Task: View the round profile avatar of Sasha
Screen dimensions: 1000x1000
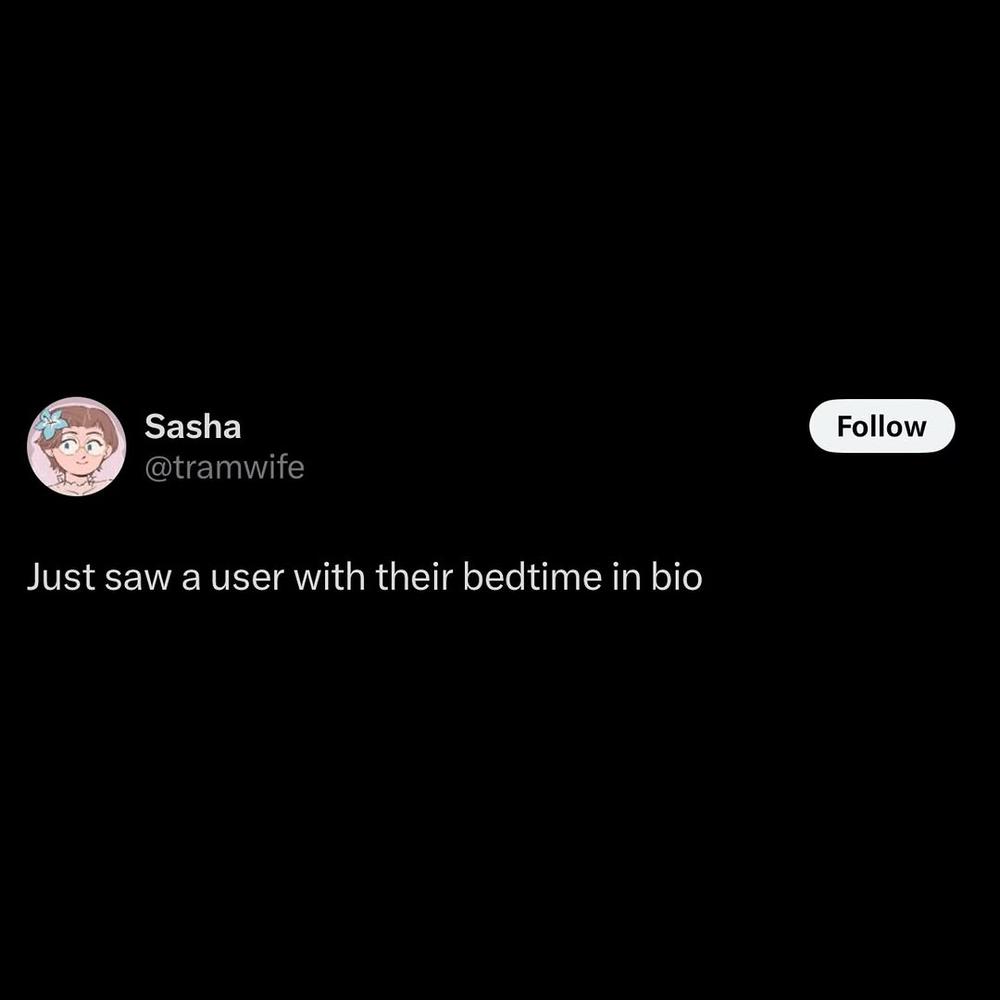Action: [x=77, y=446]
